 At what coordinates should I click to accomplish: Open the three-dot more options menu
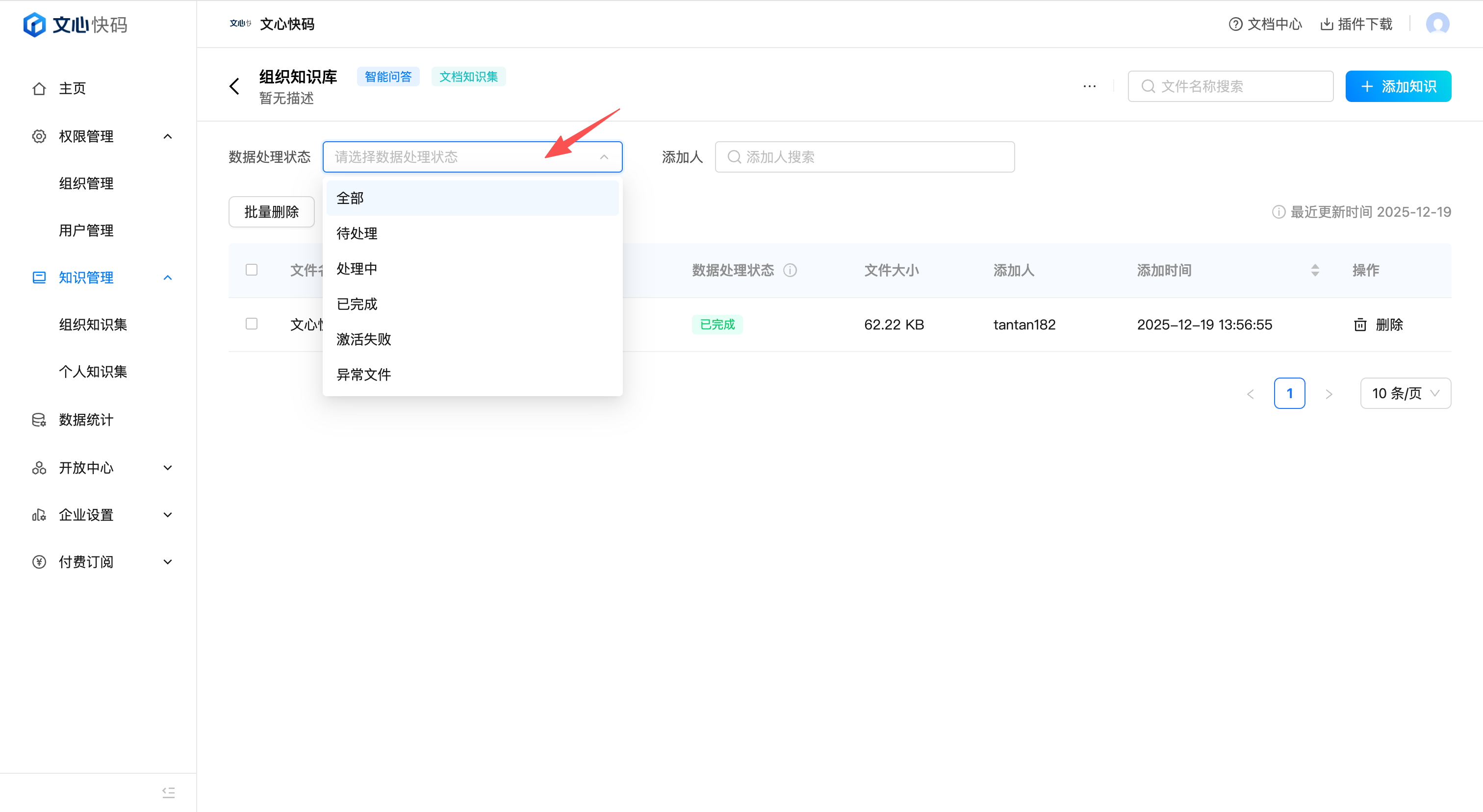coord(1089,86)
